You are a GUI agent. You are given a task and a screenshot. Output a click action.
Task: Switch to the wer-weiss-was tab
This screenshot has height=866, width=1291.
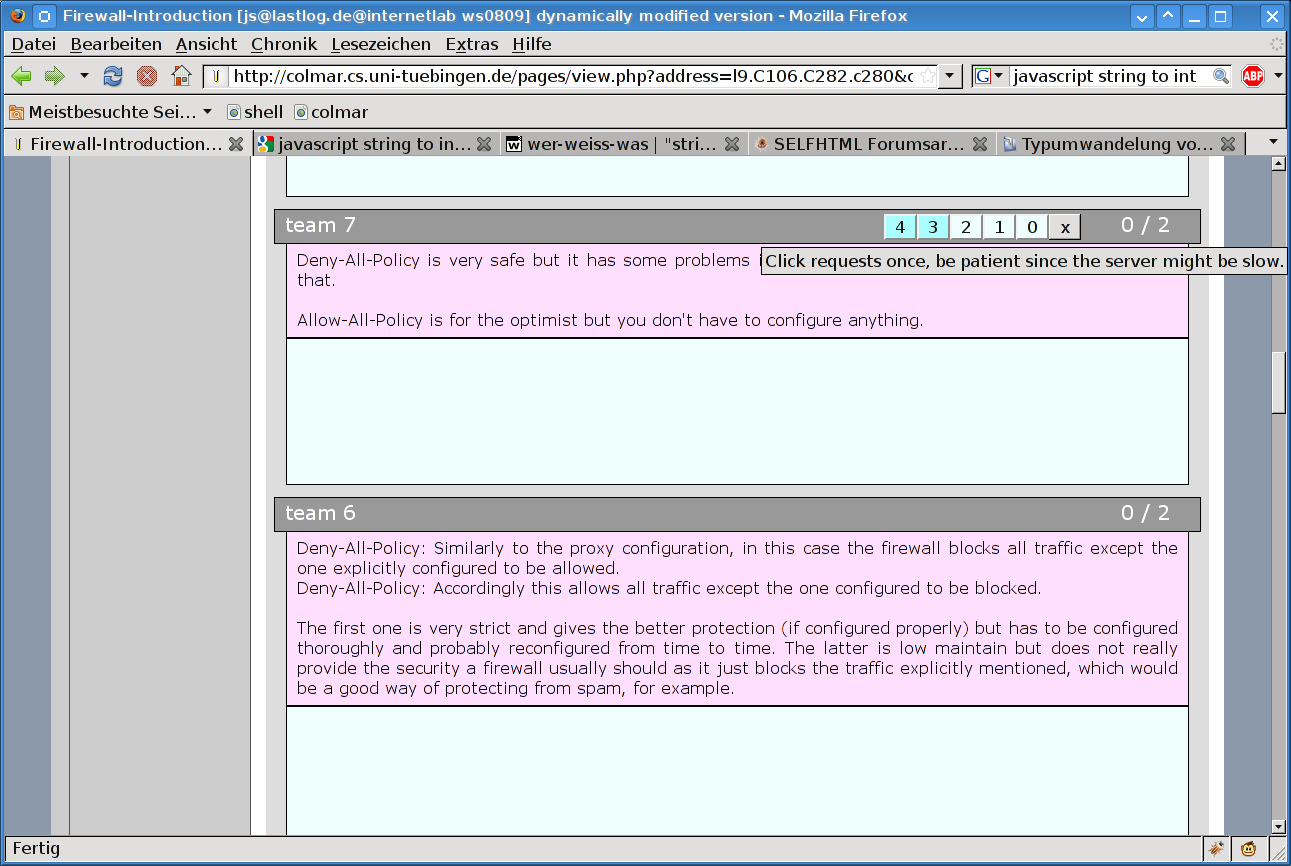[611, 144]
